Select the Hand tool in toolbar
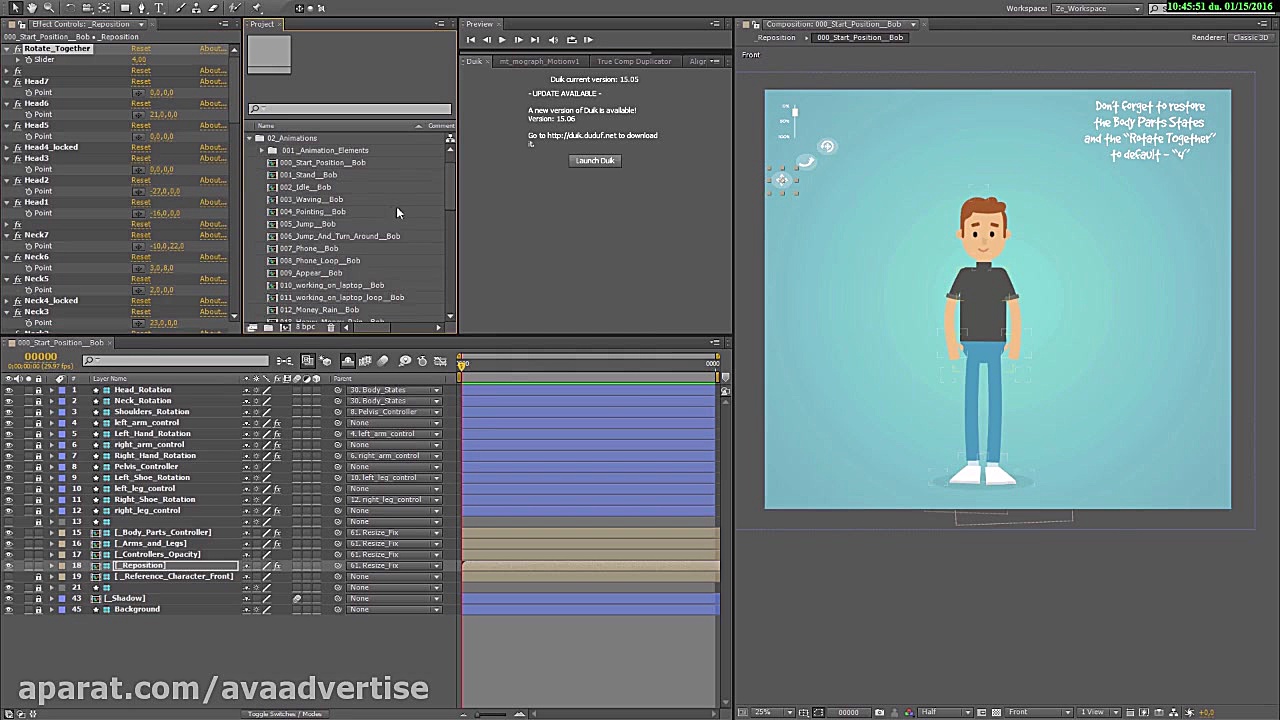The width and height of the screenshot is (1280, 720). click(33, 8)
